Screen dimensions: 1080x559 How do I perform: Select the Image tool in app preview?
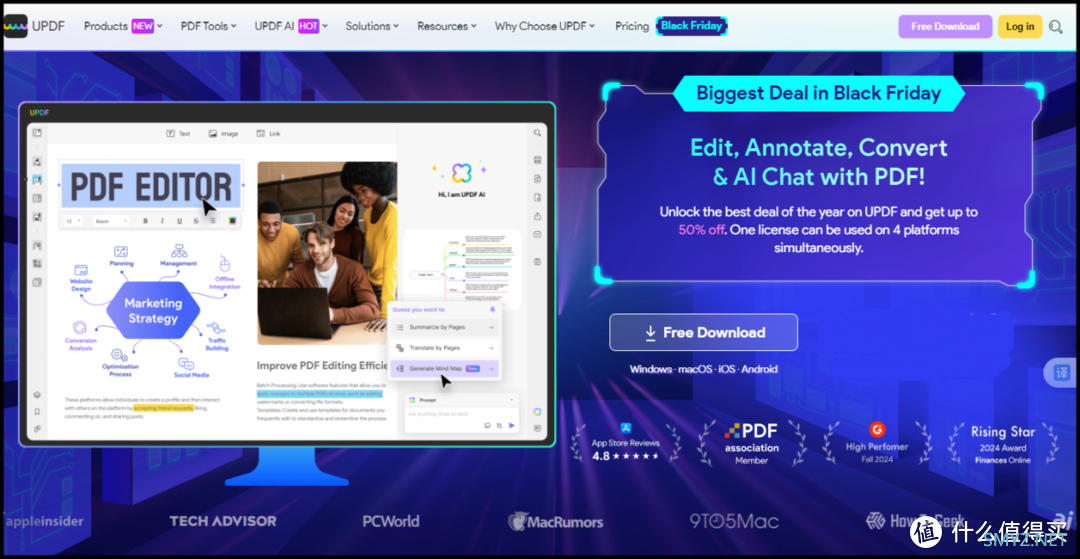click(223, 134)
